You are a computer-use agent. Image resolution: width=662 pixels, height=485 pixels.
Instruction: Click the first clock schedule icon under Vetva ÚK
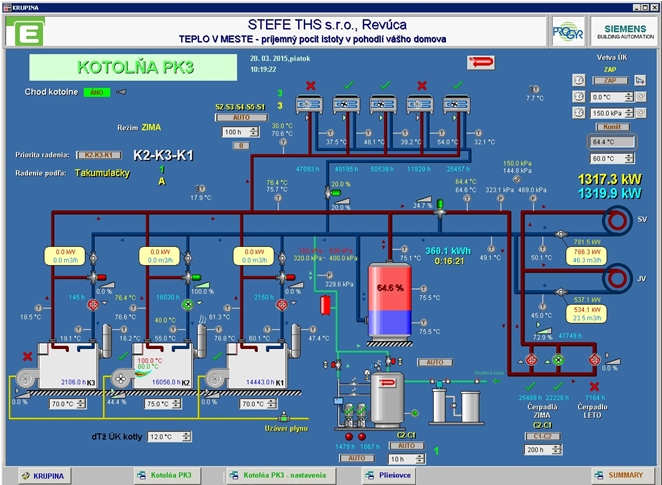(x=578, y=80)
